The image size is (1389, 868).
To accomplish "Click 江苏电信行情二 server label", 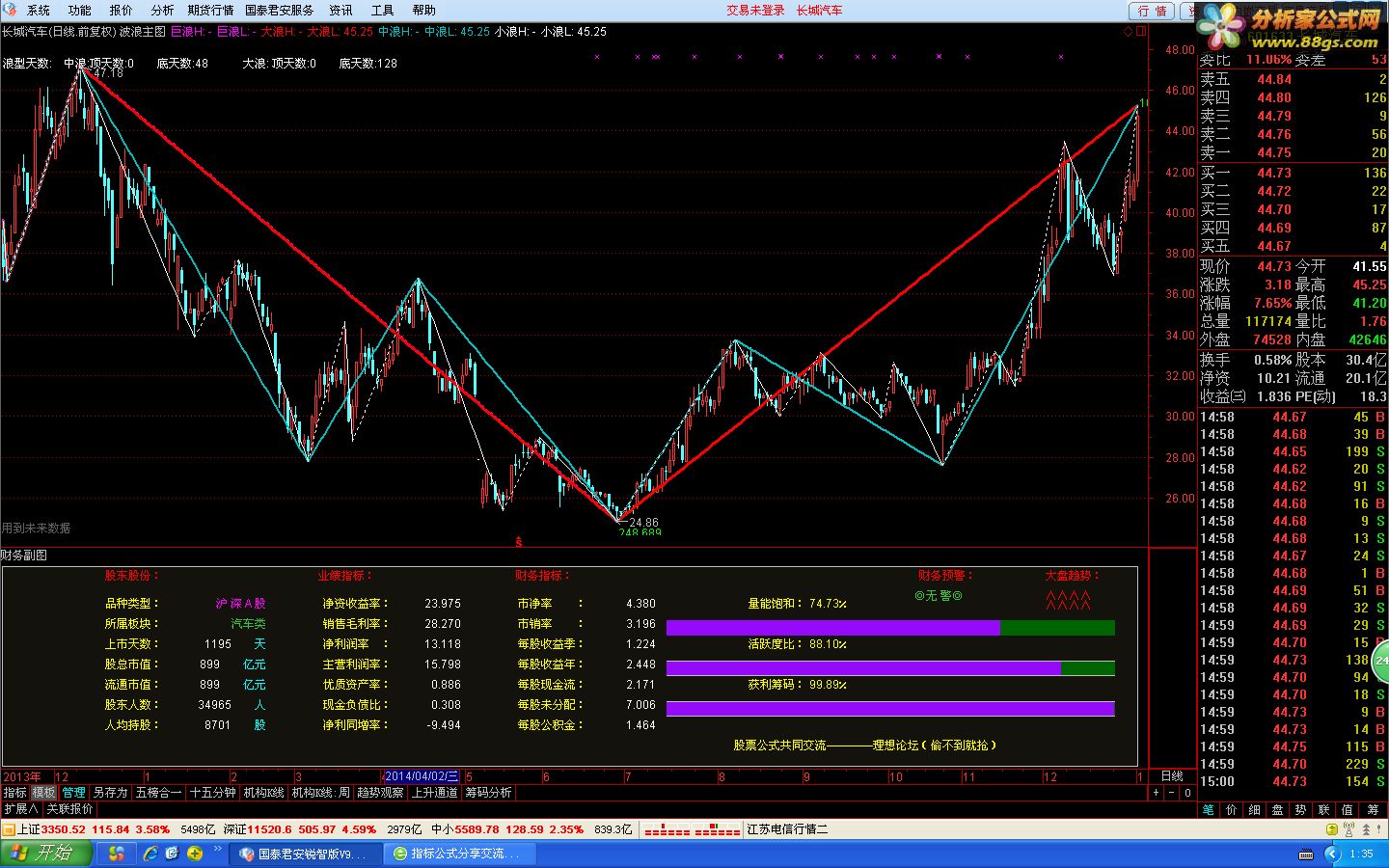I will (x=787, y=829).
